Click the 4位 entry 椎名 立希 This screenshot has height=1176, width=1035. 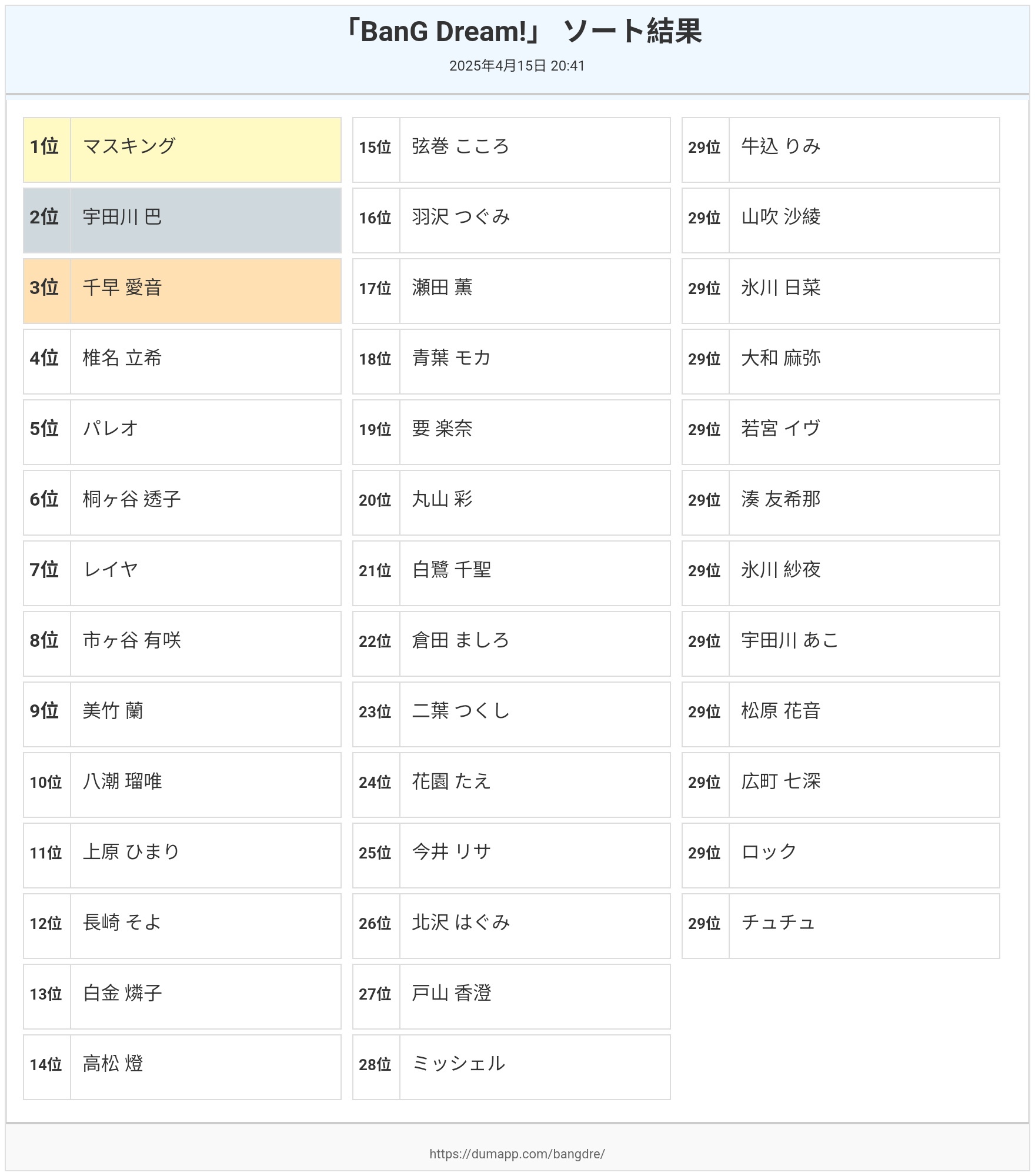point(182,362)
